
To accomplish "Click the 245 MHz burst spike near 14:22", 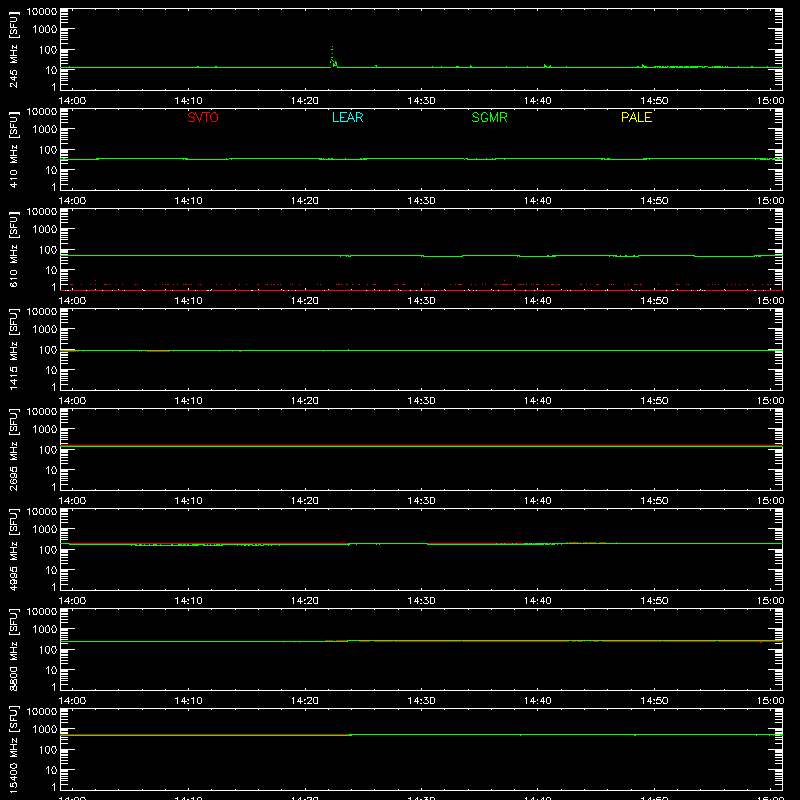I will [x=333, y=57].
